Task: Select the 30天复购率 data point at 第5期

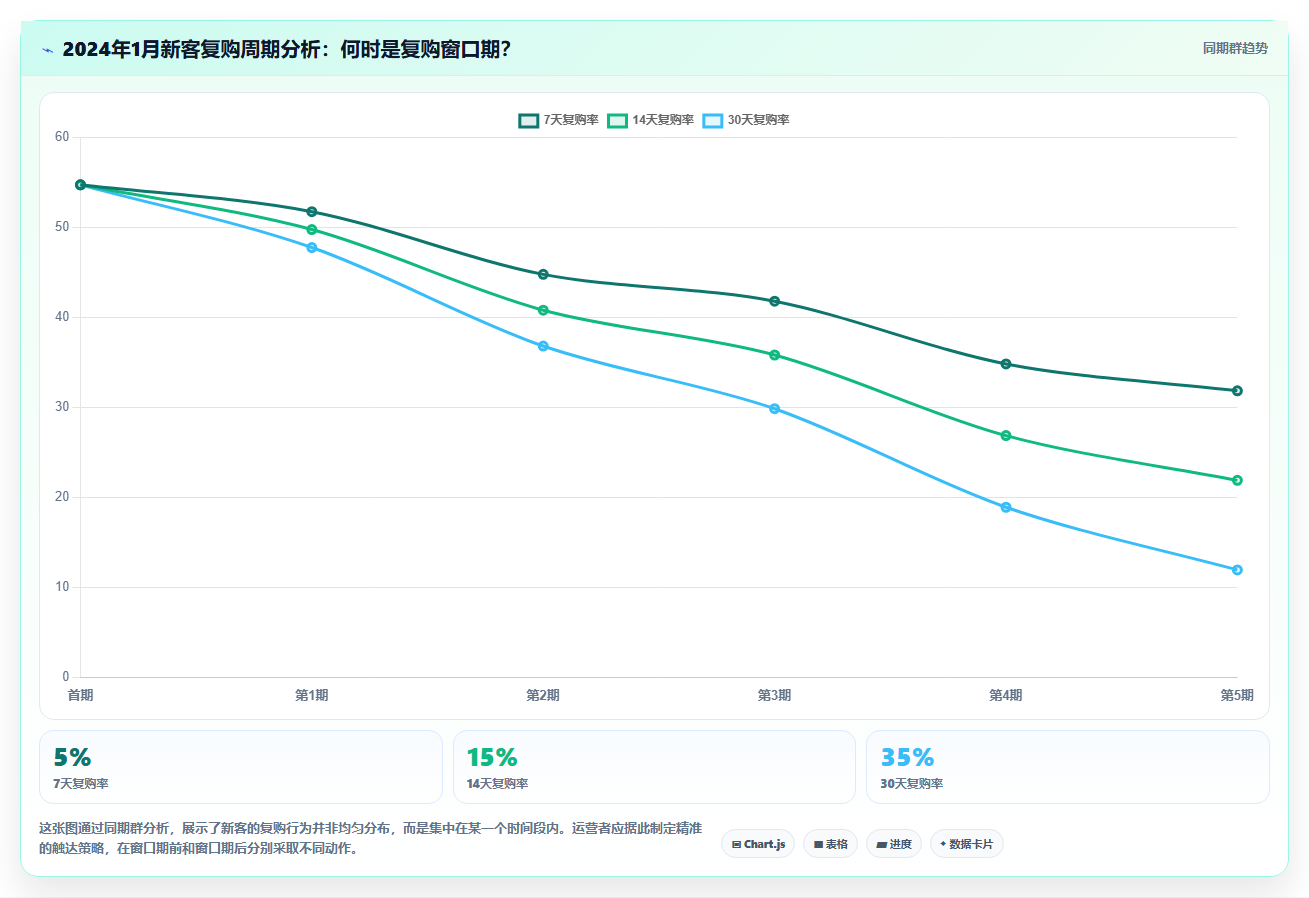Action: pyautogui.click(x=1237, y=570)
